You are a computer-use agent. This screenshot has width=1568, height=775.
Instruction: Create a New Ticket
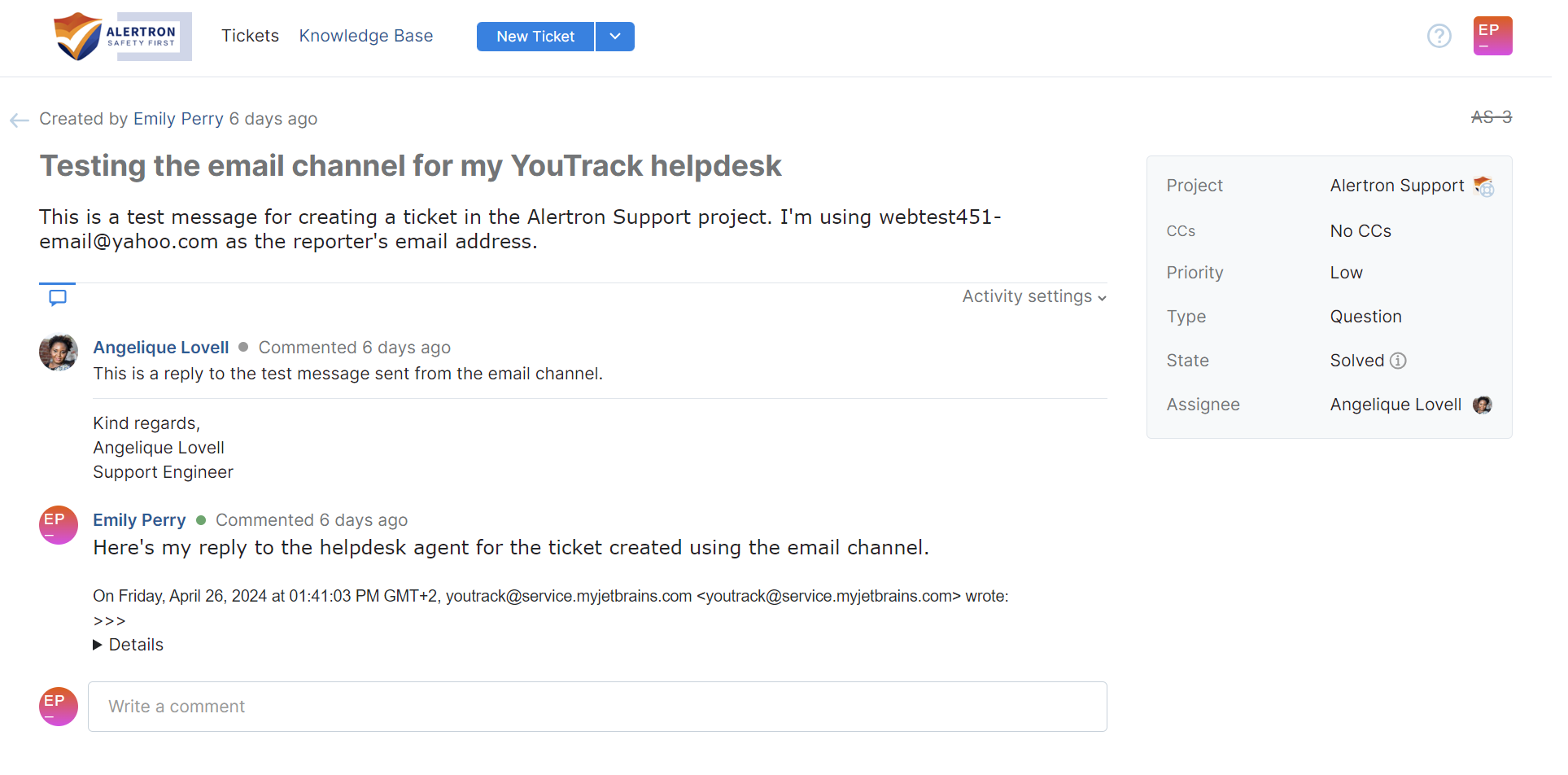pyautogui.click(x=535, y=37)
